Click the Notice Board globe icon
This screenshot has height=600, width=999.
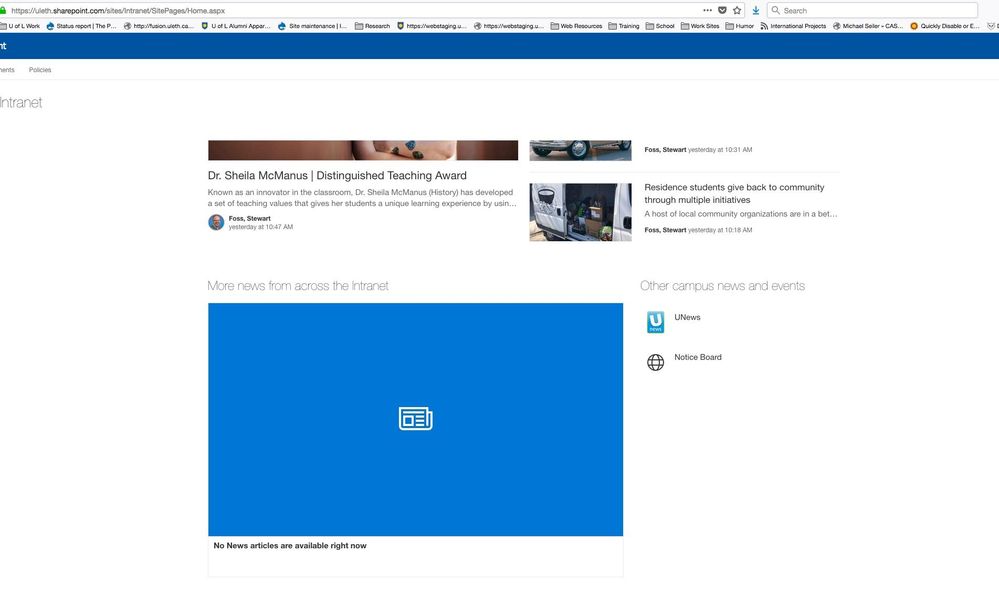(655, 362)
